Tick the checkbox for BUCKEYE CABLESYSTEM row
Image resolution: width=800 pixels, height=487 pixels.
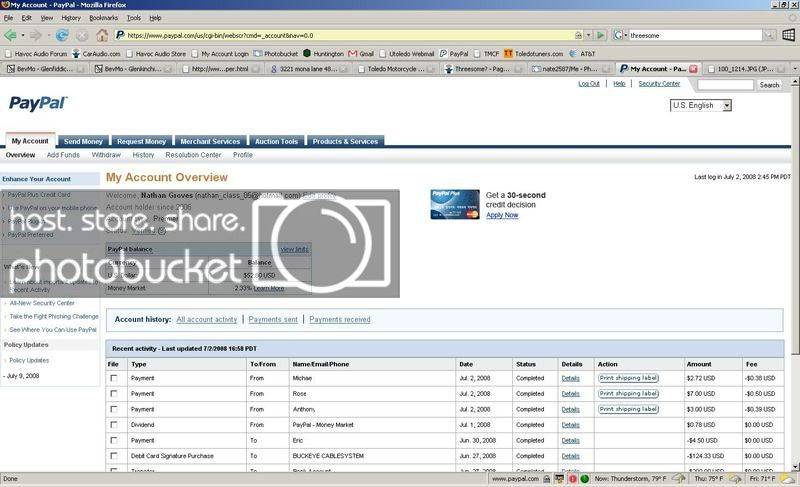113,455
